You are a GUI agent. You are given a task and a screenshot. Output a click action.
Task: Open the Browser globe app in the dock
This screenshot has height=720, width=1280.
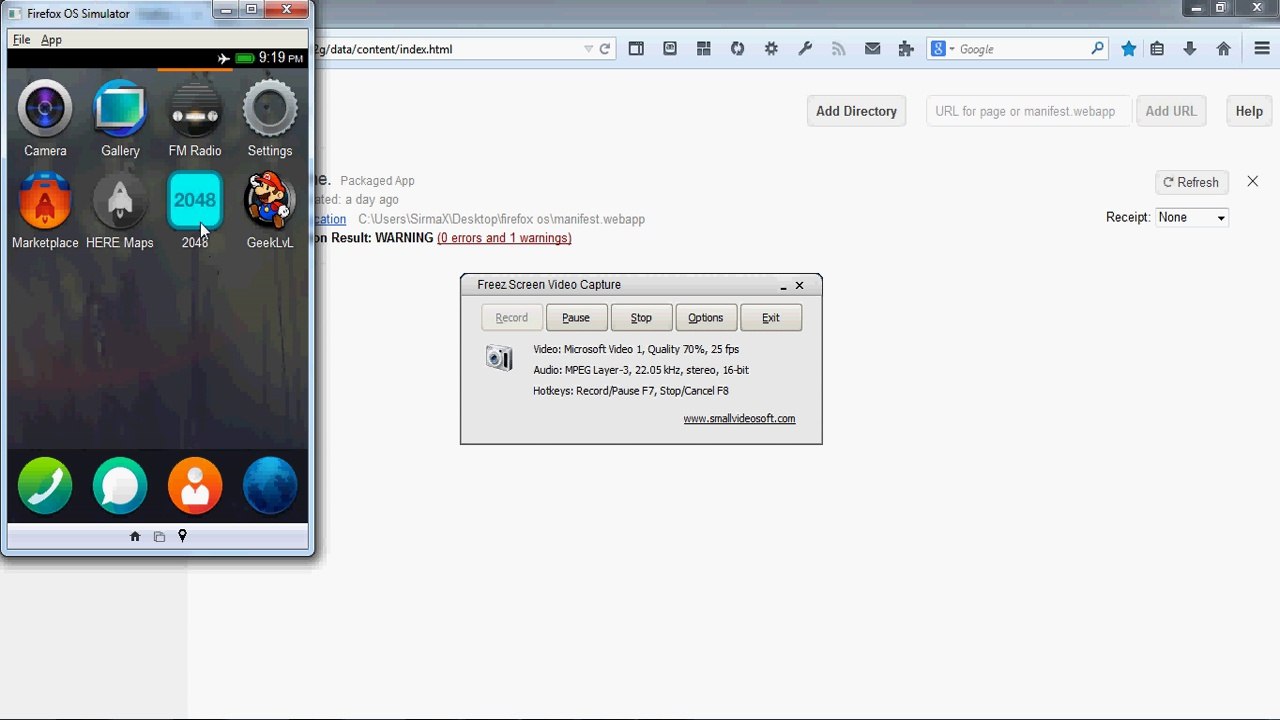(x=270, y=486)
